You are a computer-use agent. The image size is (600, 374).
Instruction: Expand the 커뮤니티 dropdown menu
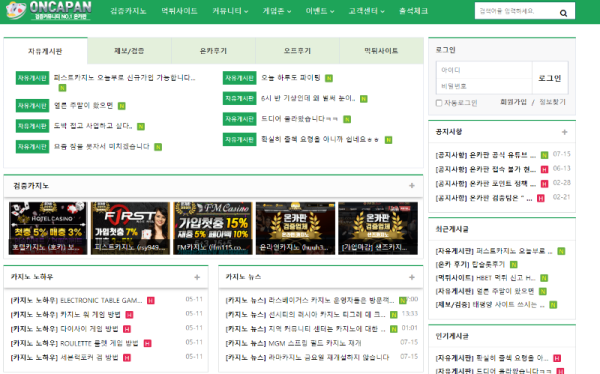[x=230, y=11]
